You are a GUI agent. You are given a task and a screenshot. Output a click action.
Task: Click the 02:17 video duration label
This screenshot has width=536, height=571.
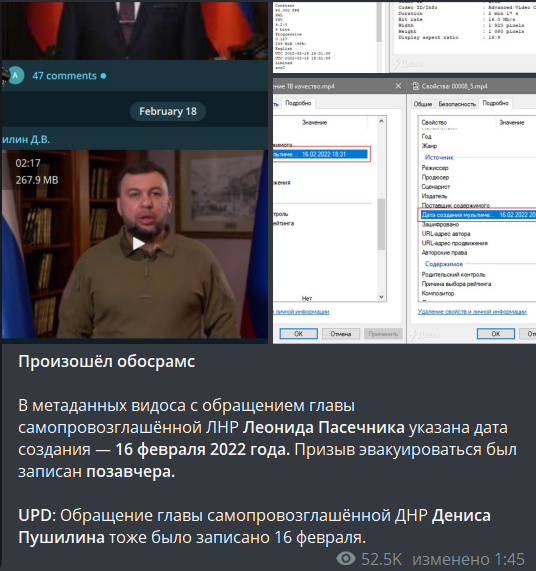28,163
